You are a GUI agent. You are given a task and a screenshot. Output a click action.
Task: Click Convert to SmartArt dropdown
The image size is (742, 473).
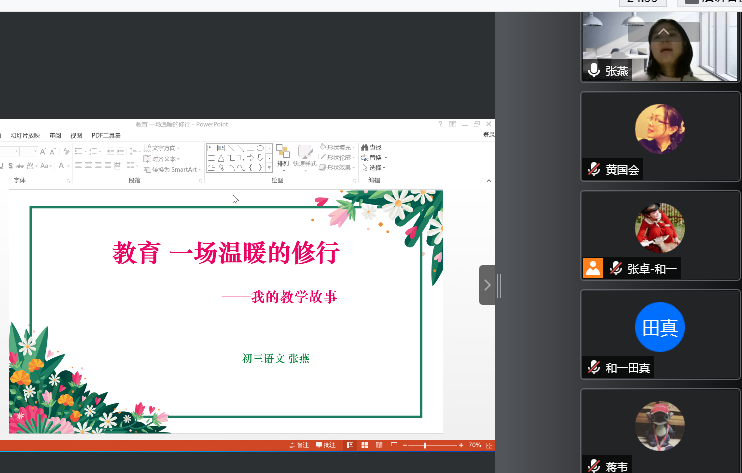[172, 170]
